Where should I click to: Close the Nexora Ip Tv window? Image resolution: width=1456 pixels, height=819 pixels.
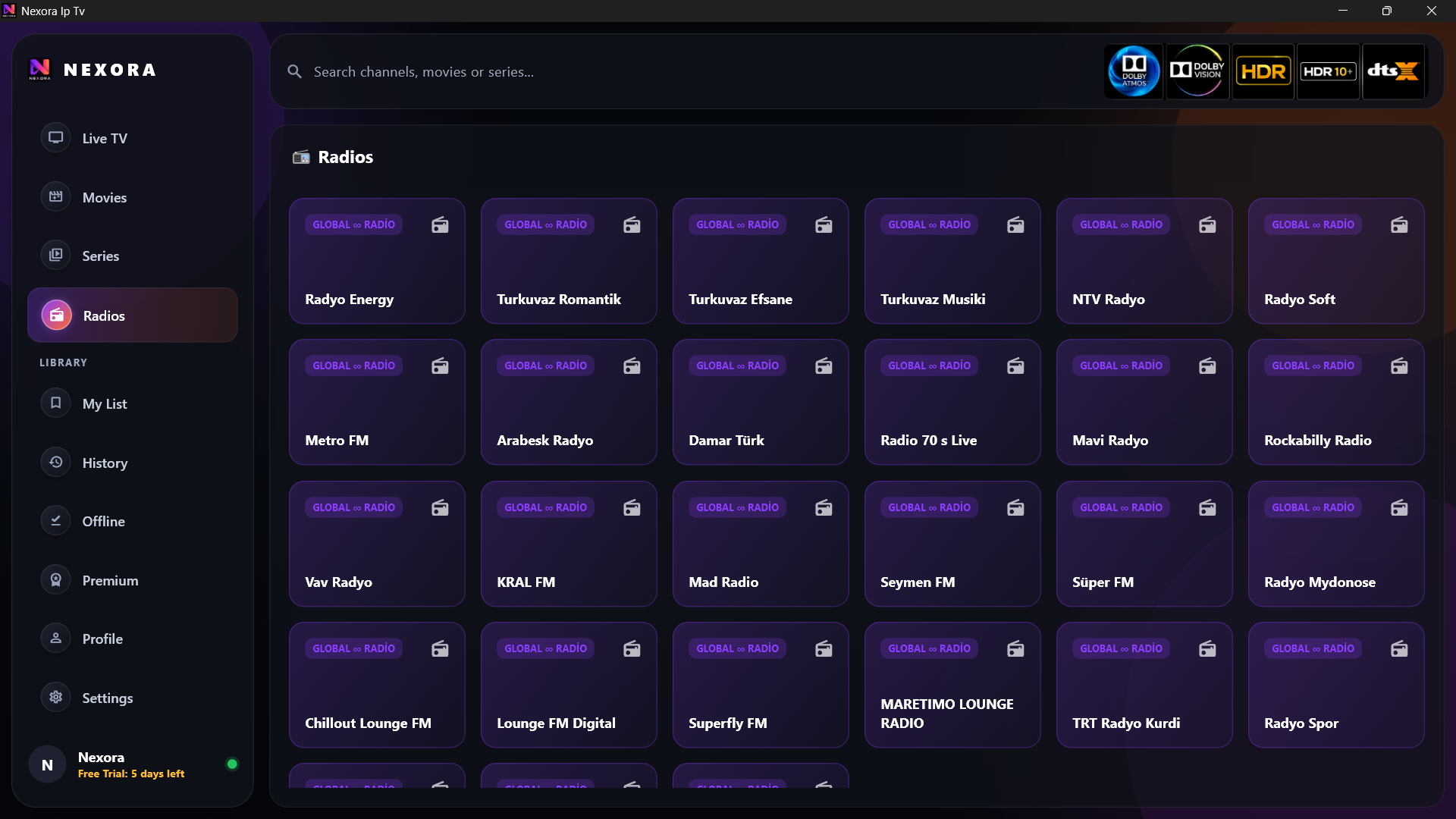pyautogui.click(x=1431, y=11)
